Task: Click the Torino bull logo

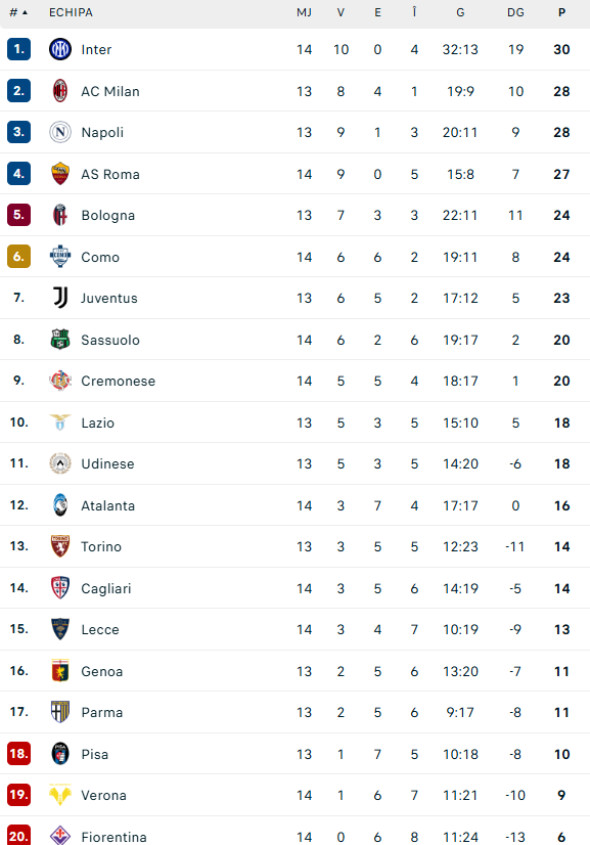Action: tap(59, 547)
